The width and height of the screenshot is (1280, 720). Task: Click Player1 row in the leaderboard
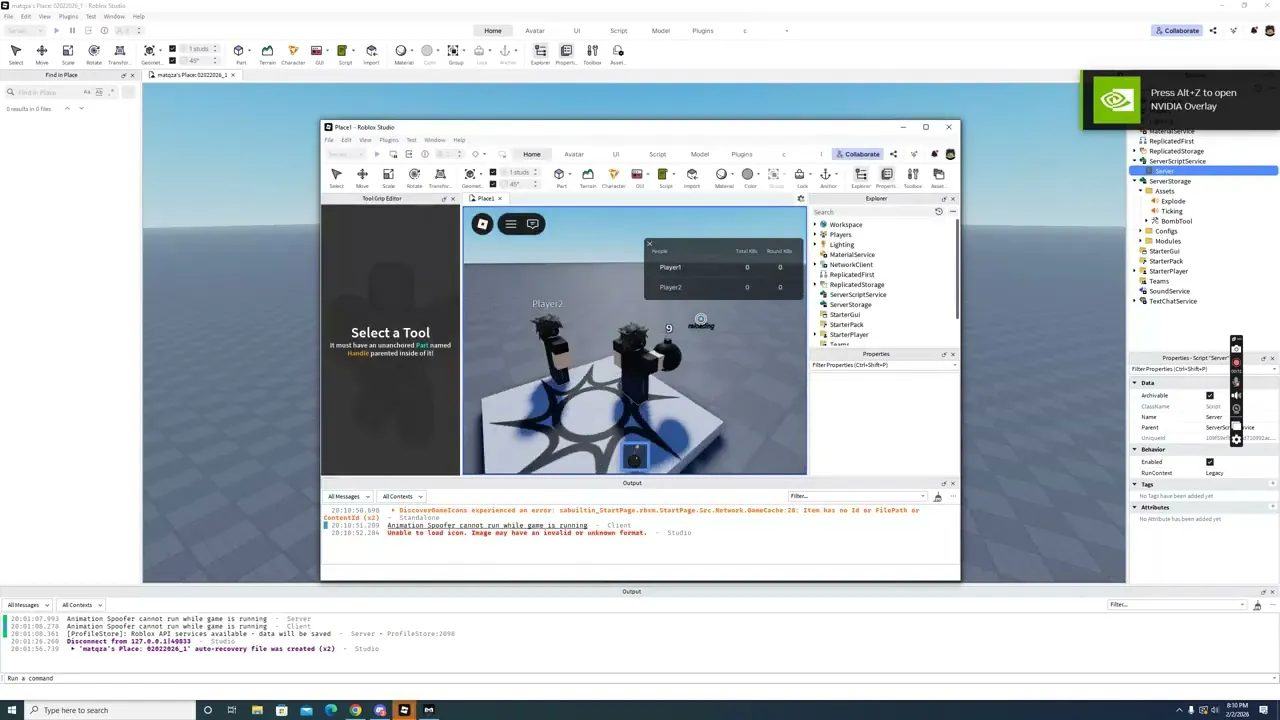click(723, 267)
